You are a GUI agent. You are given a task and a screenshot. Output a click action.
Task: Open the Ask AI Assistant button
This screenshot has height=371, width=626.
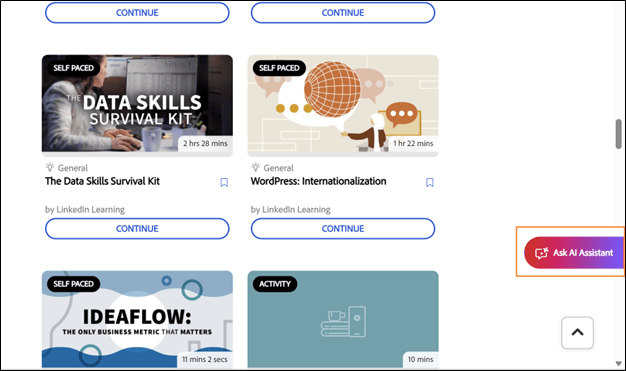[x=574, y=252]
